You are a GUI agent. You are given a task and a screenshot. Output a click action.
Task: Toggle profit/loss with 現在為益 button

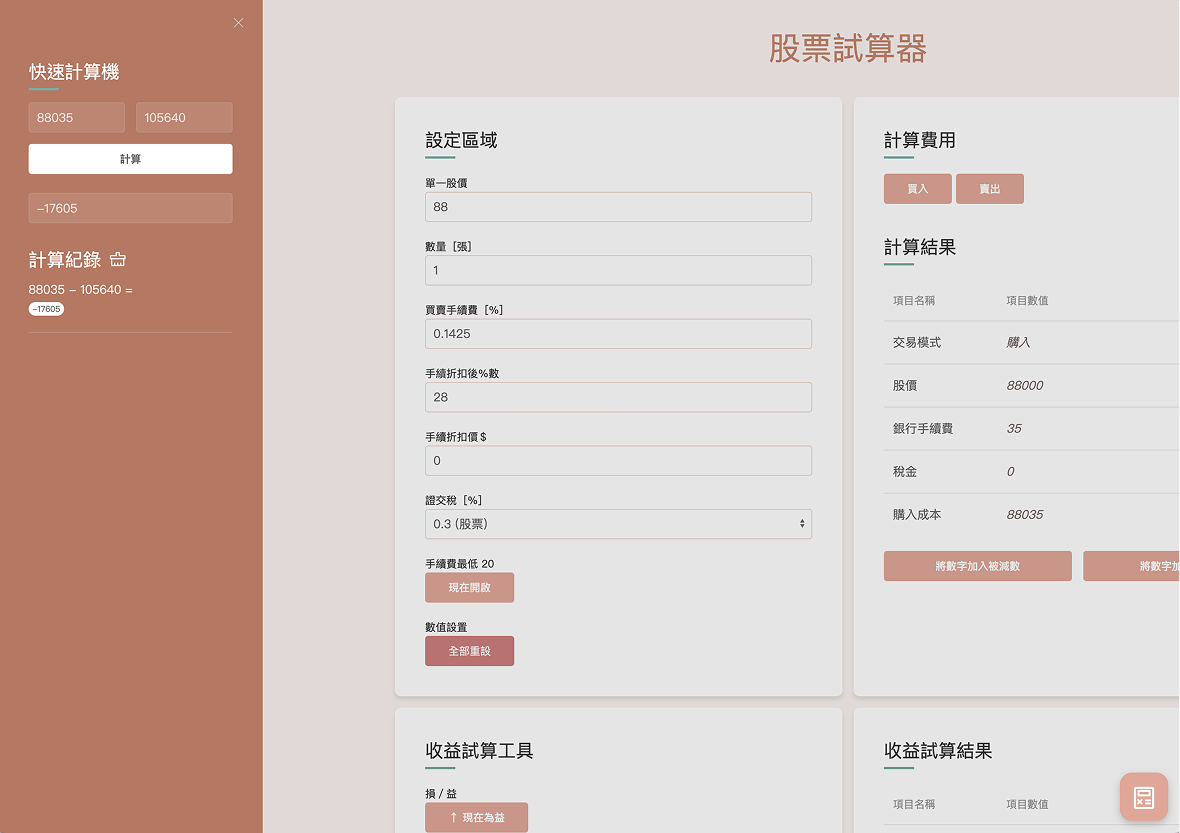476,817
